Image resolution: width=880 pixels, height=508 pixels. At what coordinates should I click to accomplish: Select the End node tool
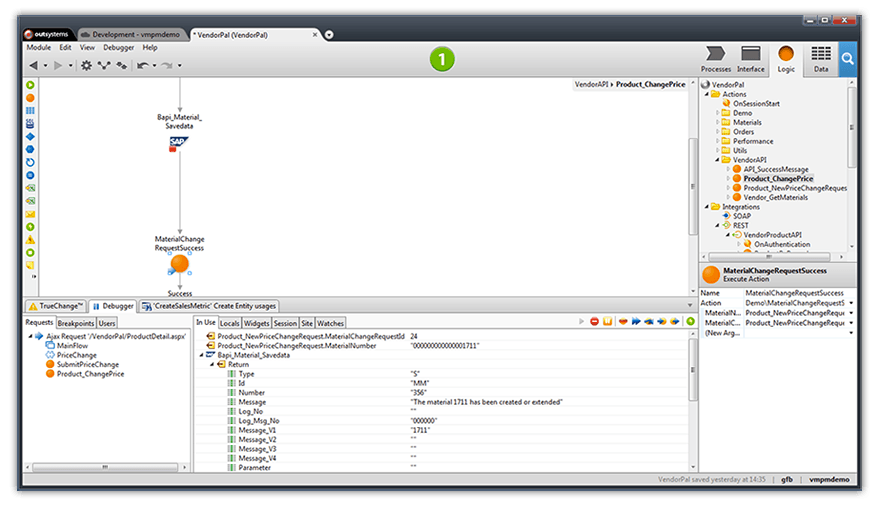click(30, 253)
